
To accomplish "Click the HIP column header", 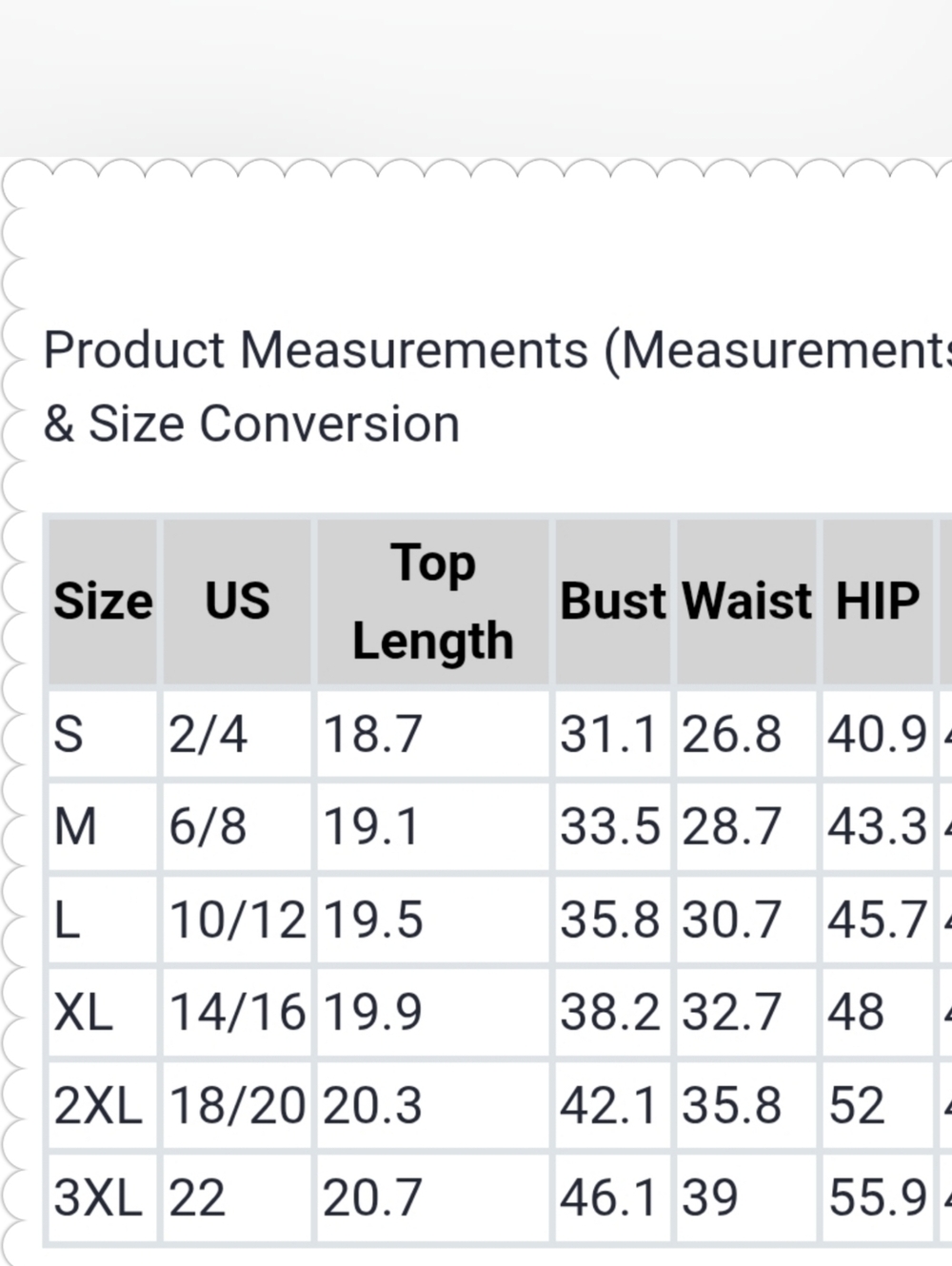I will pos(878,602).
